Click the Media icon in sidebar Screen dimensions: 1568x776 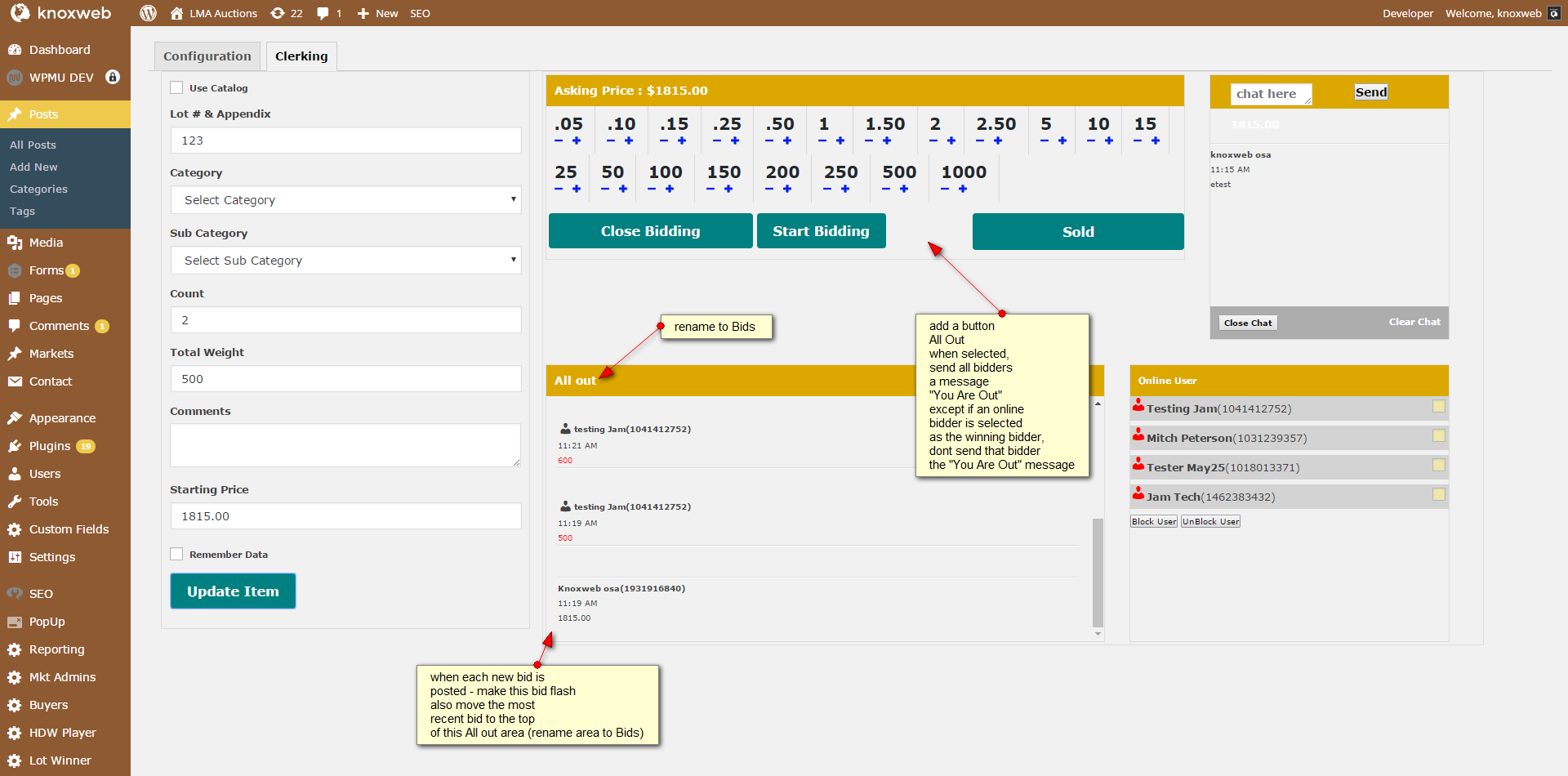click(x=15, y=243)
